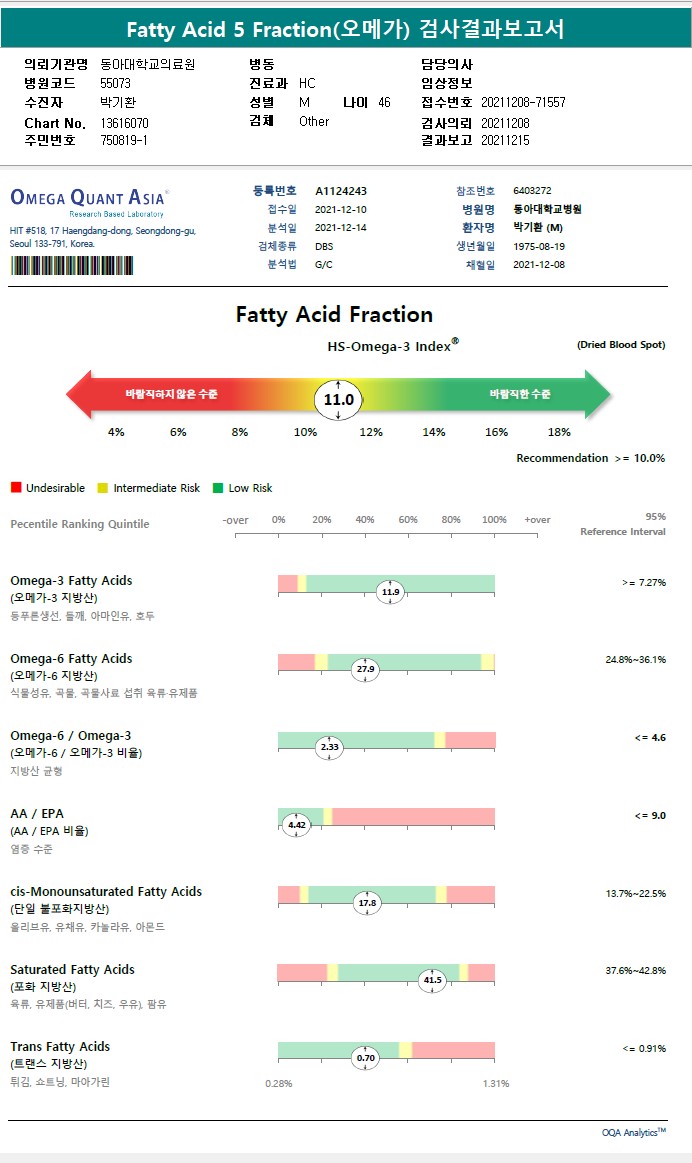Select the 11.9 Omega-3 Fatty Acids marker
Screen dimensions: 692x1163
(x=390, y=592)
